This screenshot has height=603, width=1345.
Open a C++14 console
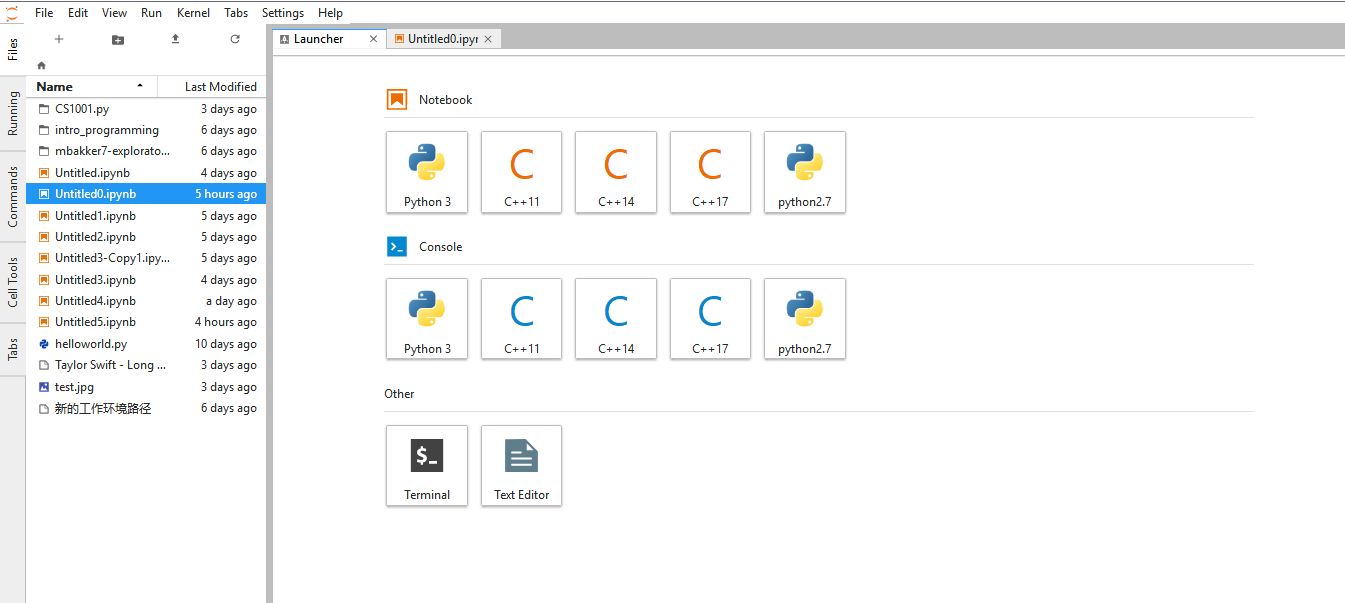click(616, 319)
